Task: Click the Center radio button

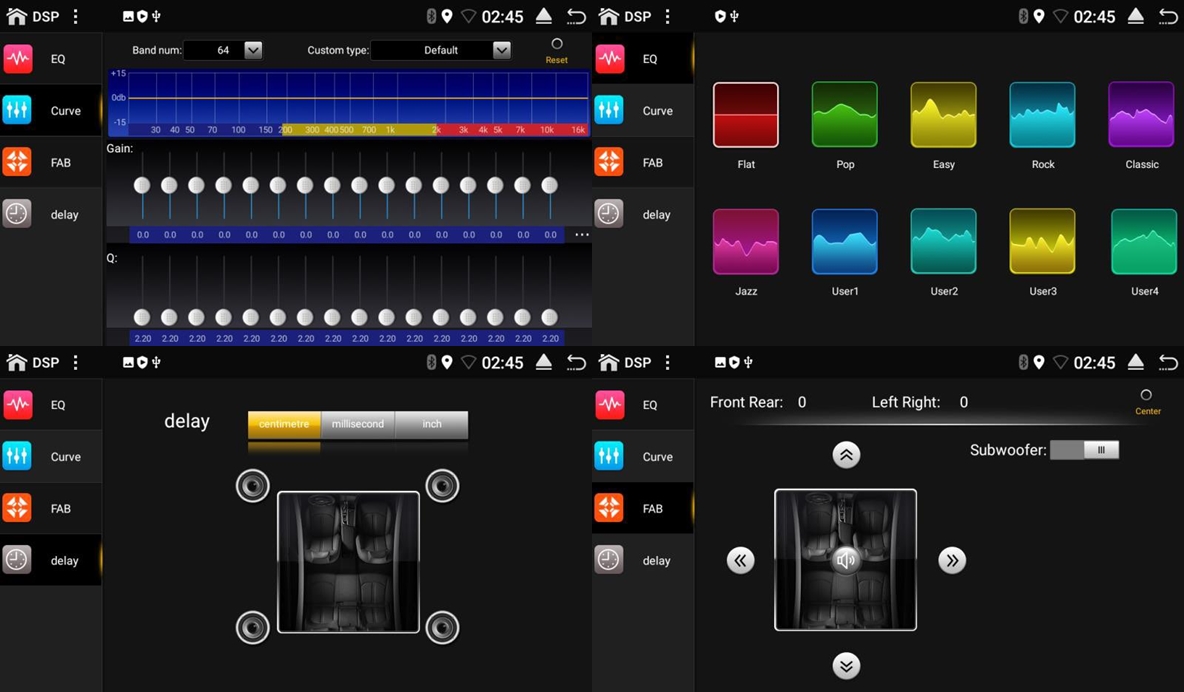Action: [x=1146, y=395]
